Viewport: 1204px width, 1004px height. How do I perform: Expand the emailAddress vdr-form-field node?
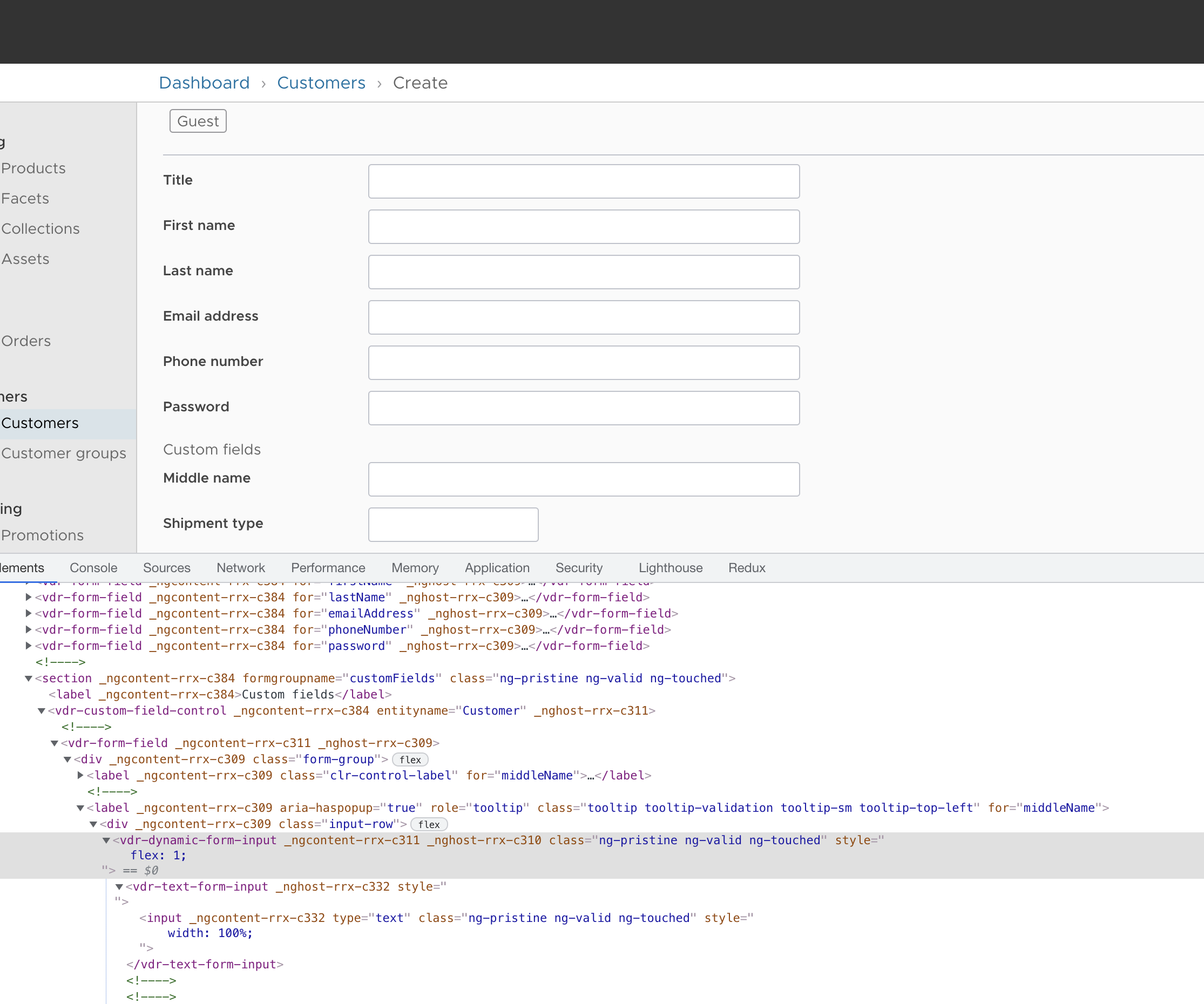29,613
